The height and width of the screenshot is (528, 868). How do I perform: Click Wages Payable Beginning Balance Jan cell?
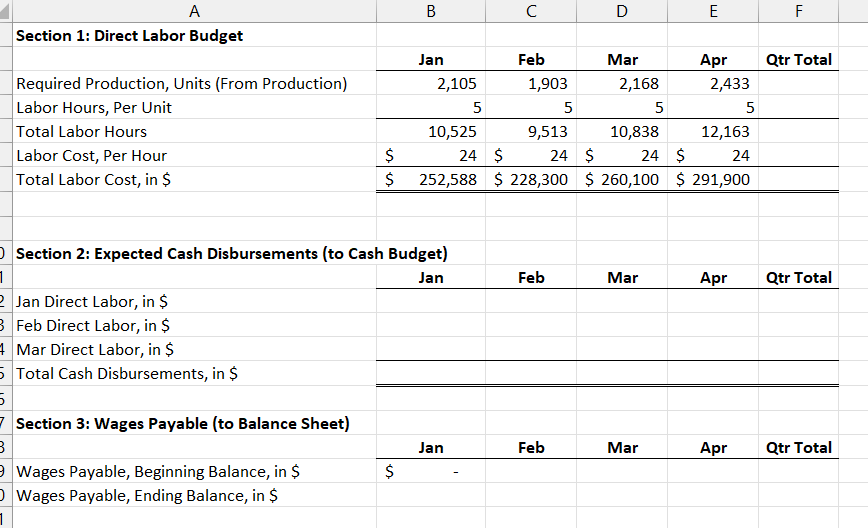pyautogui.click(x=431, y=471)
